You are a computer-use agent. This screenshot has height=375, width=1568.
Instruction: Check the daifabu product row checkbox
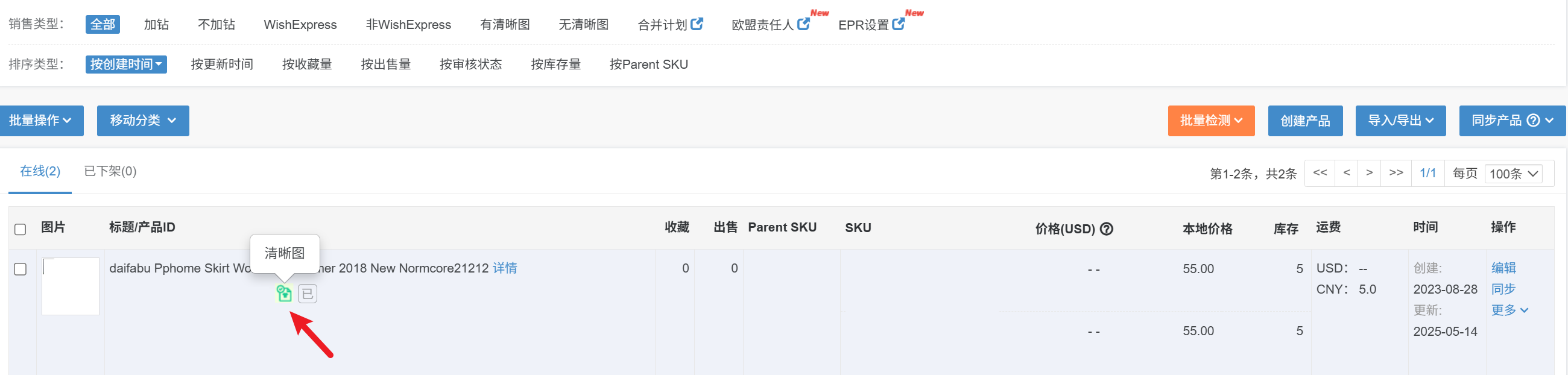20,269
